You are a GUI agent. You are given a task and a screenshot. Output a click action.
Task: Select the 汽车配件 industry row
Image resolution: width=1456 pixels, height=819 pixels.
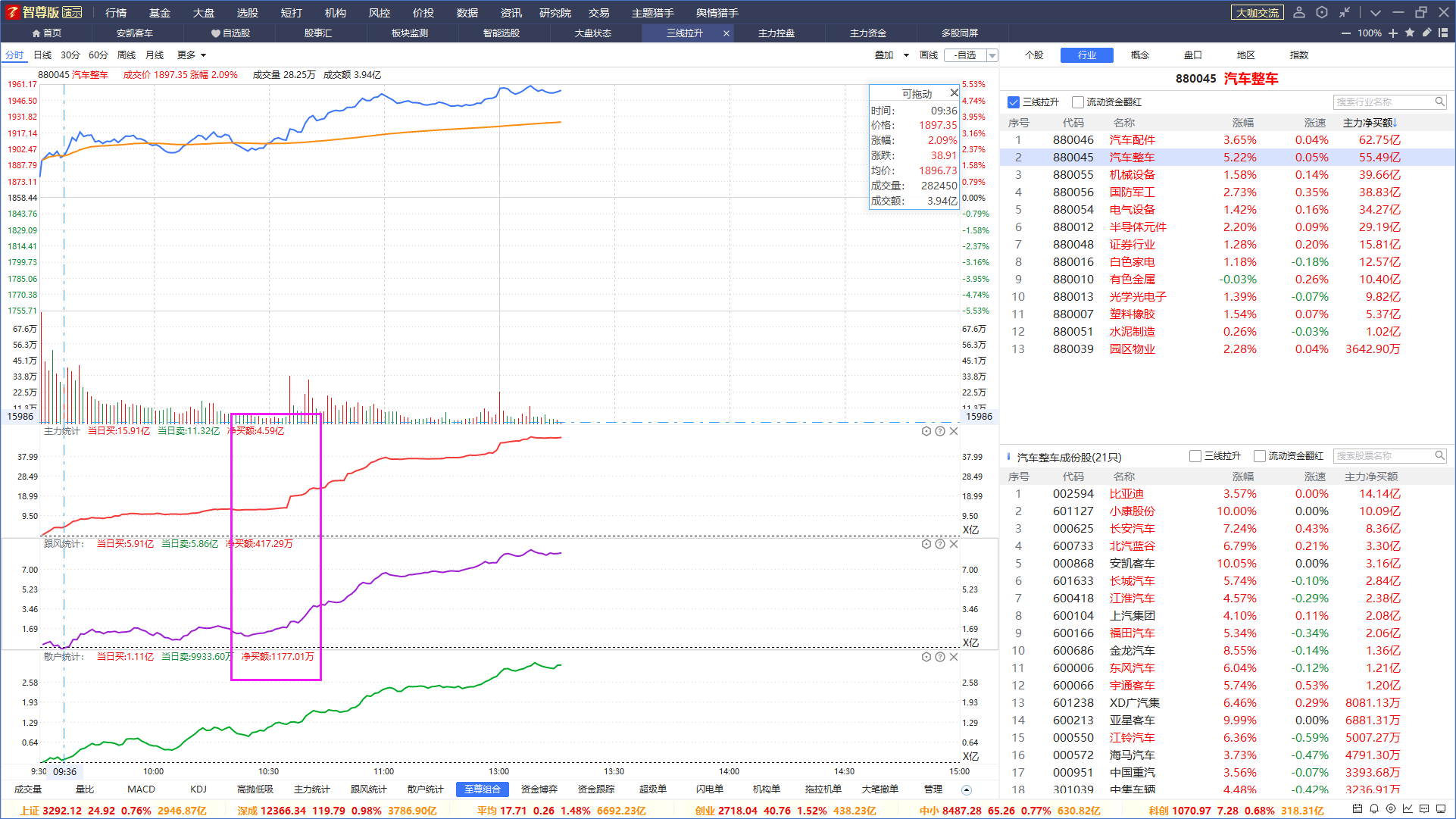click(1227, 140)
